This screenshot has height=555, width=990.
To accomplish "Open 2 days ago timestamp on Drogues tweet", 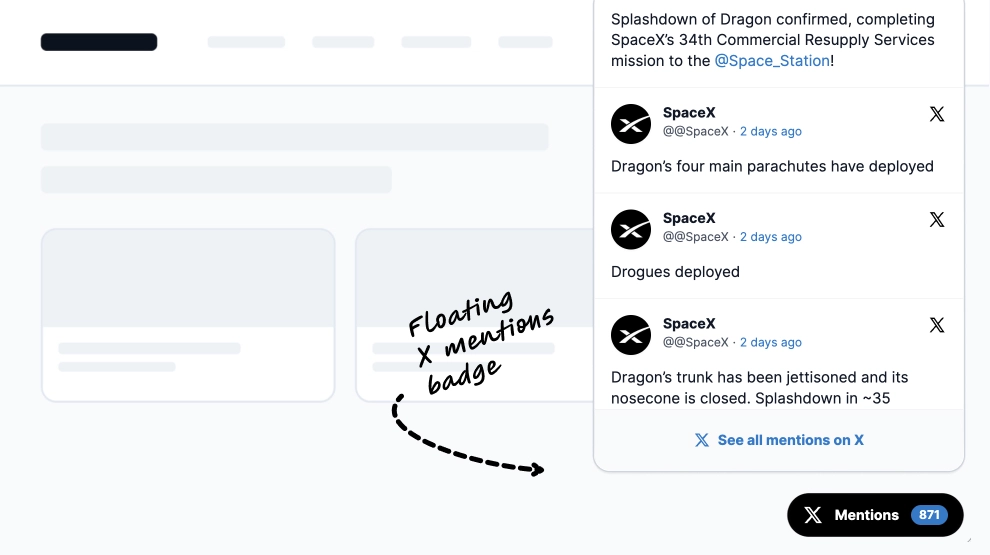I will coord(770,237).
